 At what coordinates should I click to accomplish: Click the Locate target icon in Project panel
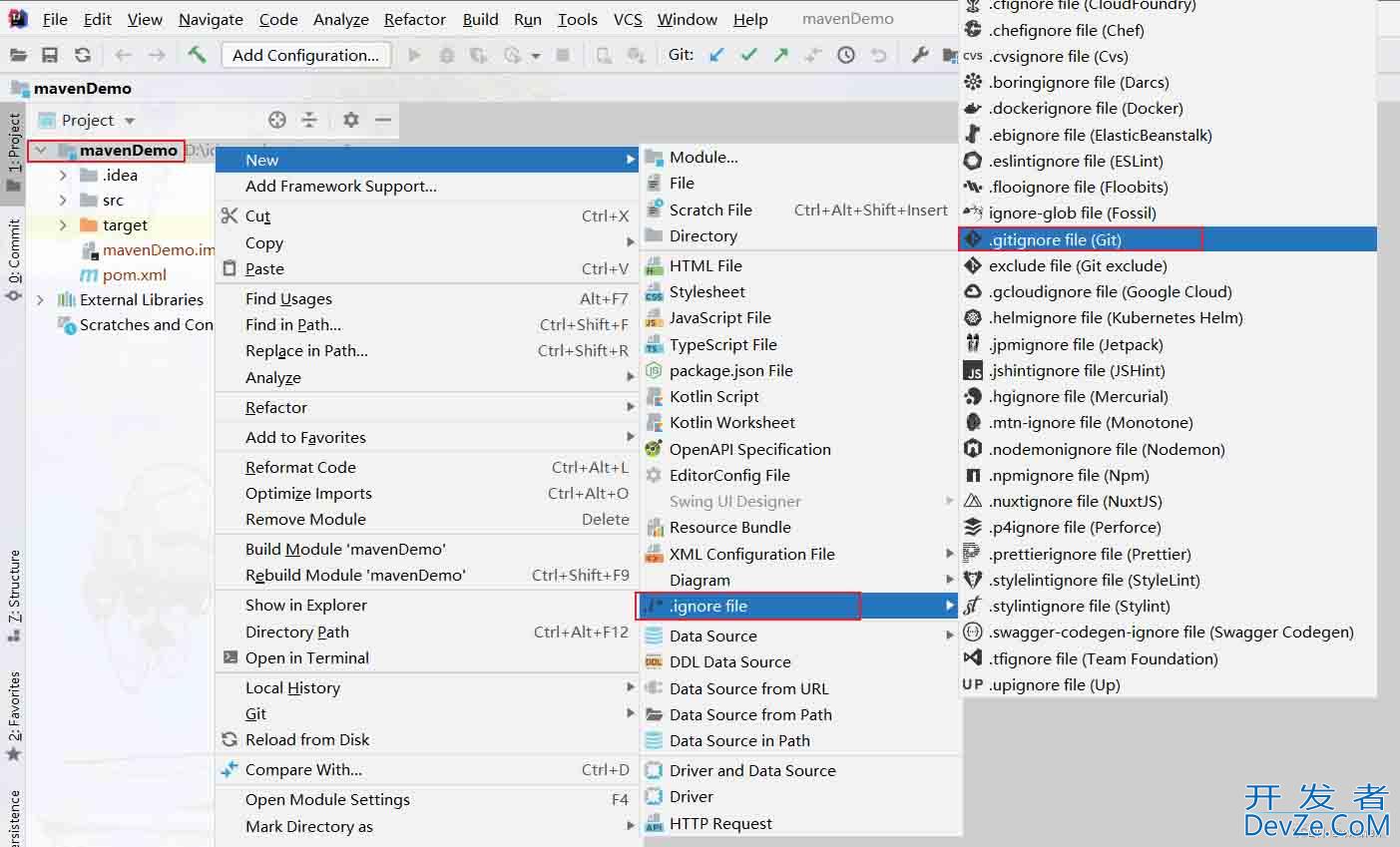coord(277,120)
